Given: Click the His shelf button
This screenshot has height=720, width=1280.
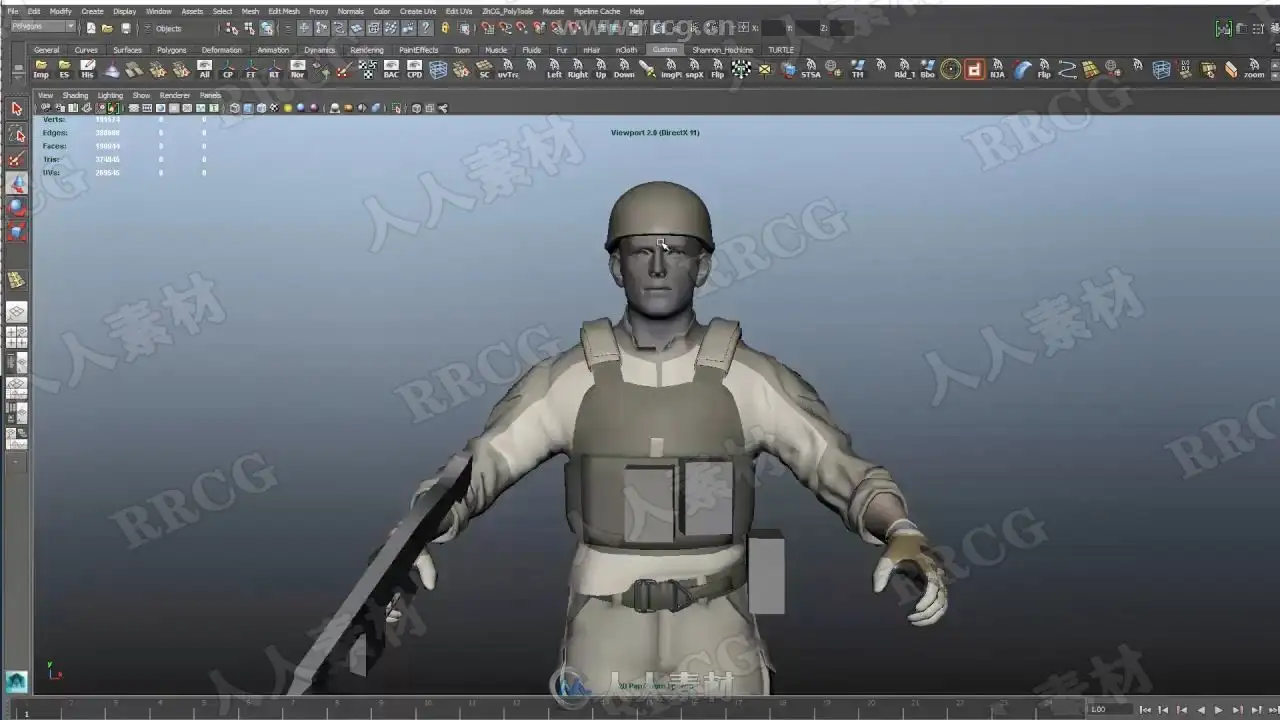Looking at the screenshot, I should click(x=88, y=69).
